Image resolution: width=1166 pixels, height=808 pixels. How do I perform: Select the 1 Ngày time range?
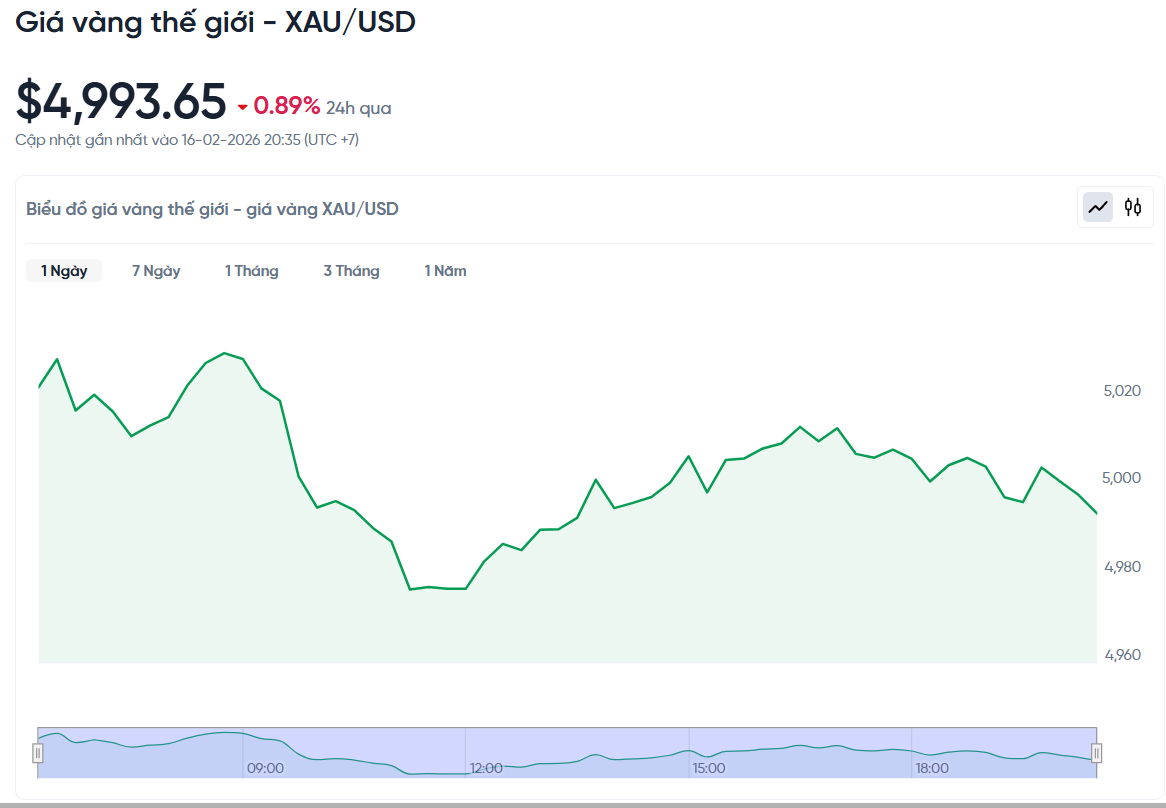(x=64, y=271)
